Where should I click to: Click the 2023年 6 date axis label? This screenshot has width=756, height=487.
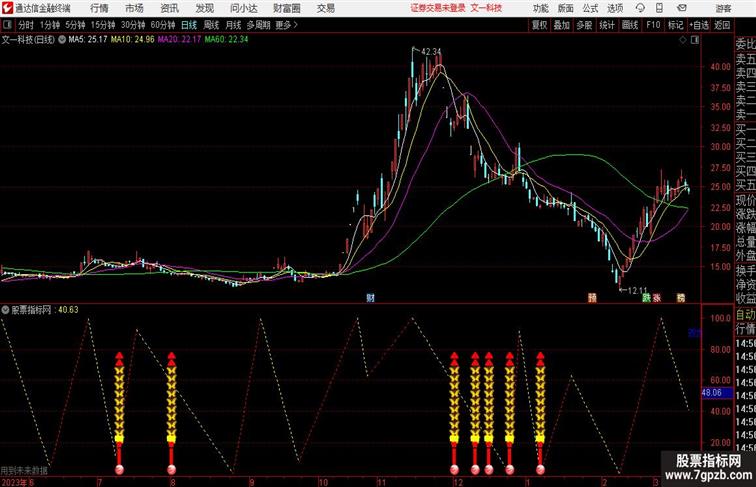point(18,482)
